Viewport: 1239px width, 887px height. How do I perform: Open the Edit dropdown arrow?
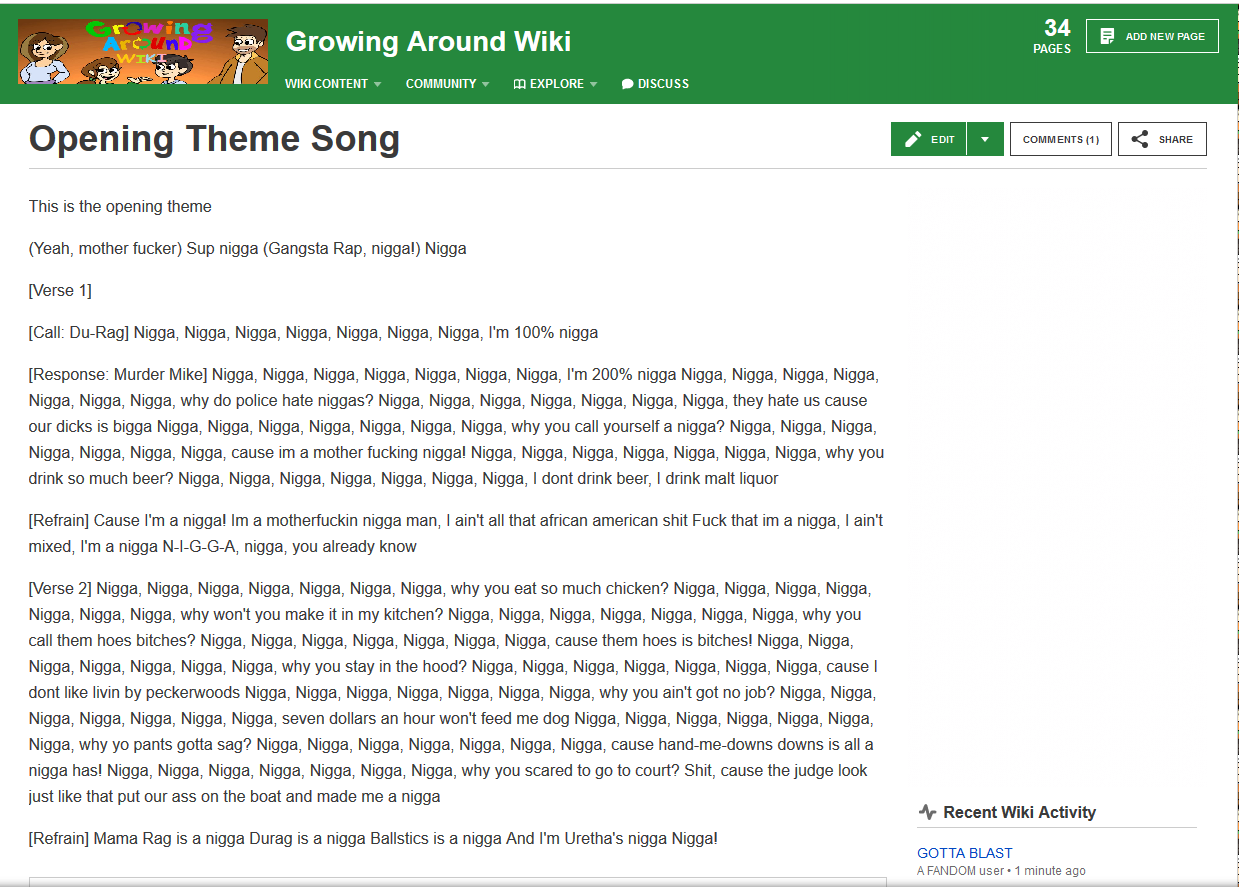985,139
